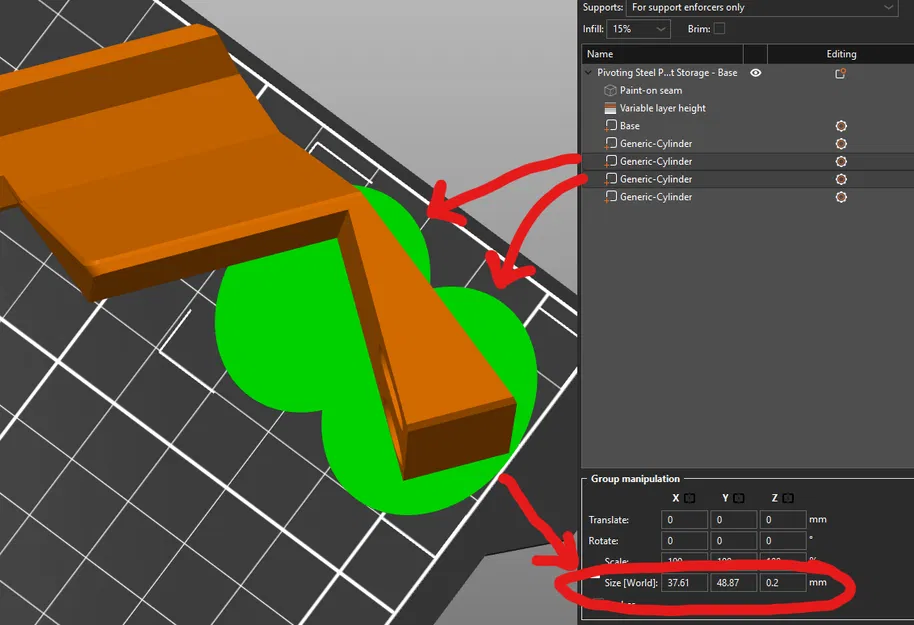Click the Translate Y input field

[734, 519]
